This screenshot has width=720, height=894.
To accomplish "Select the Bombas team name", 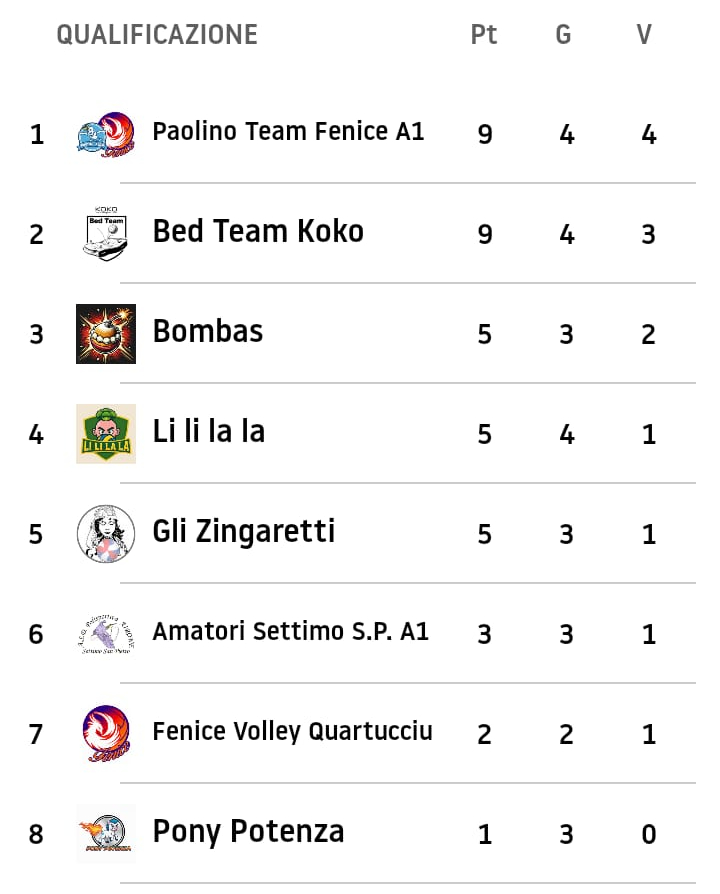I will tap(208, 331).
